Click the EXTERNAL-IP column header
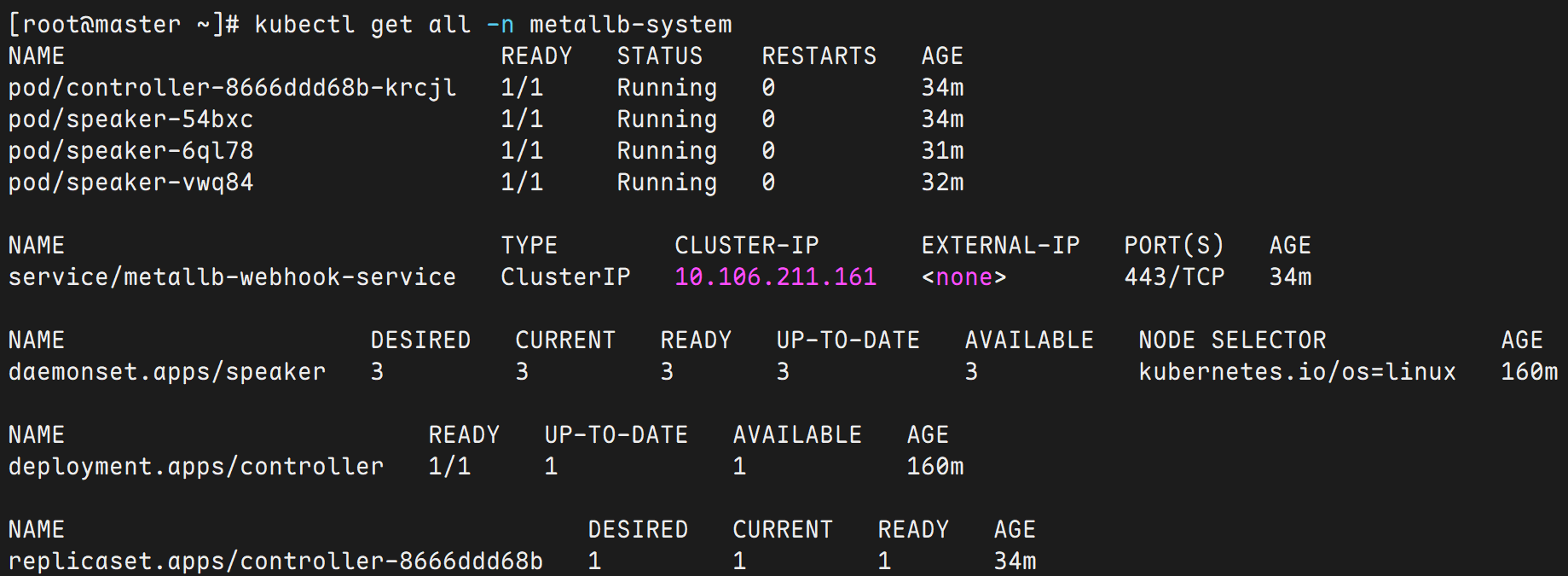The image size is (1568, 576). click(x=1000, y=246)
